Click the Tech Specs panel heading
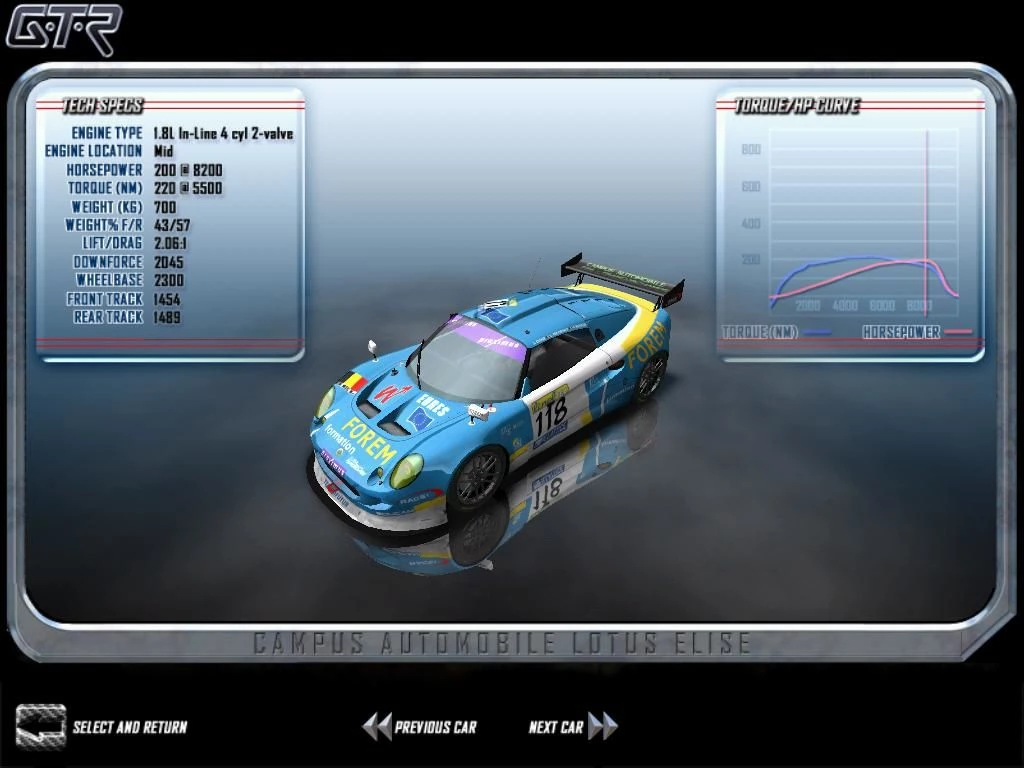 click(103, 105)
